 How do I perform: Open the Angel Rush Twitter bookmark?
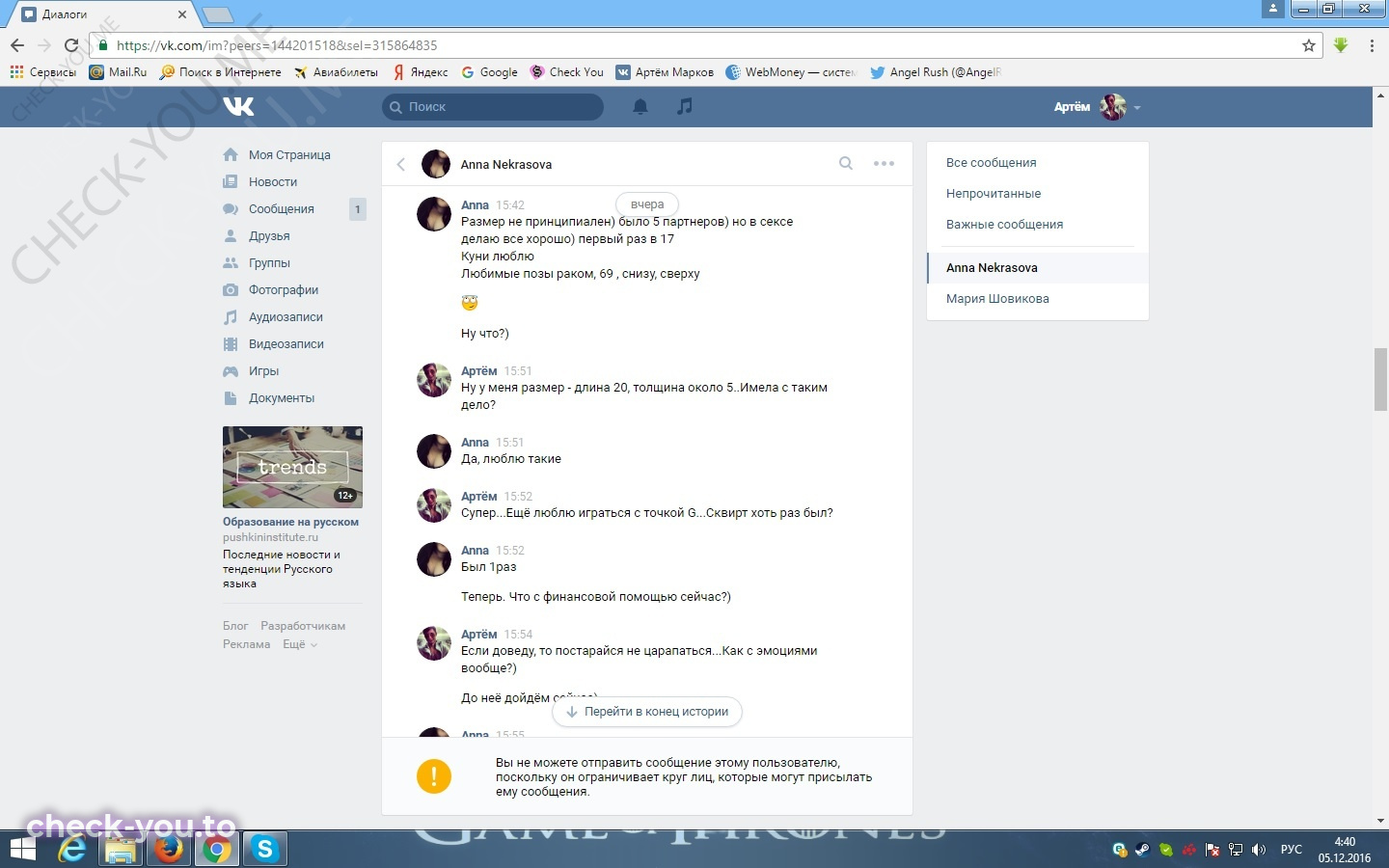point(935,72)
